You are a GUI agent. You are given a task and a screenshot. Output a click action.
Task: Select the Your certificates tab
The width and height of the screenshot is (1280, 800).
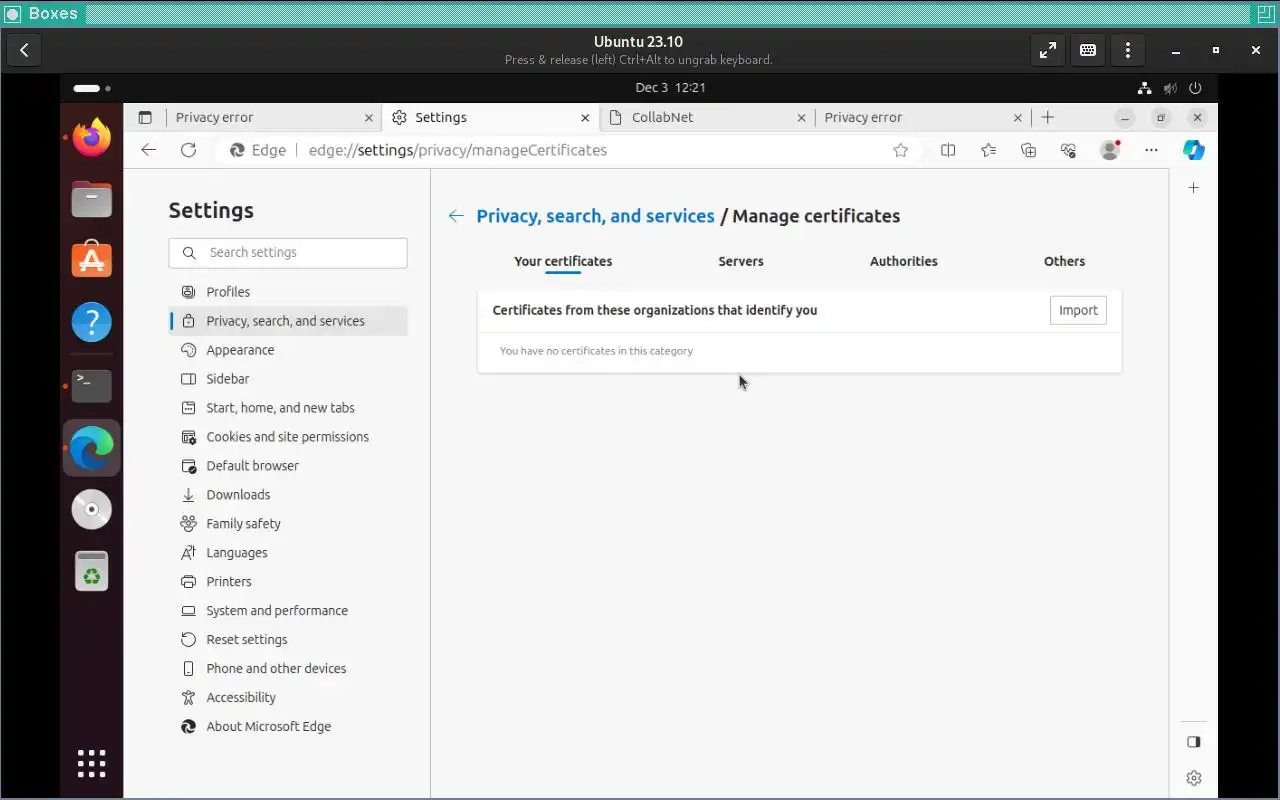pyautogui.click(x=563, y=261)
